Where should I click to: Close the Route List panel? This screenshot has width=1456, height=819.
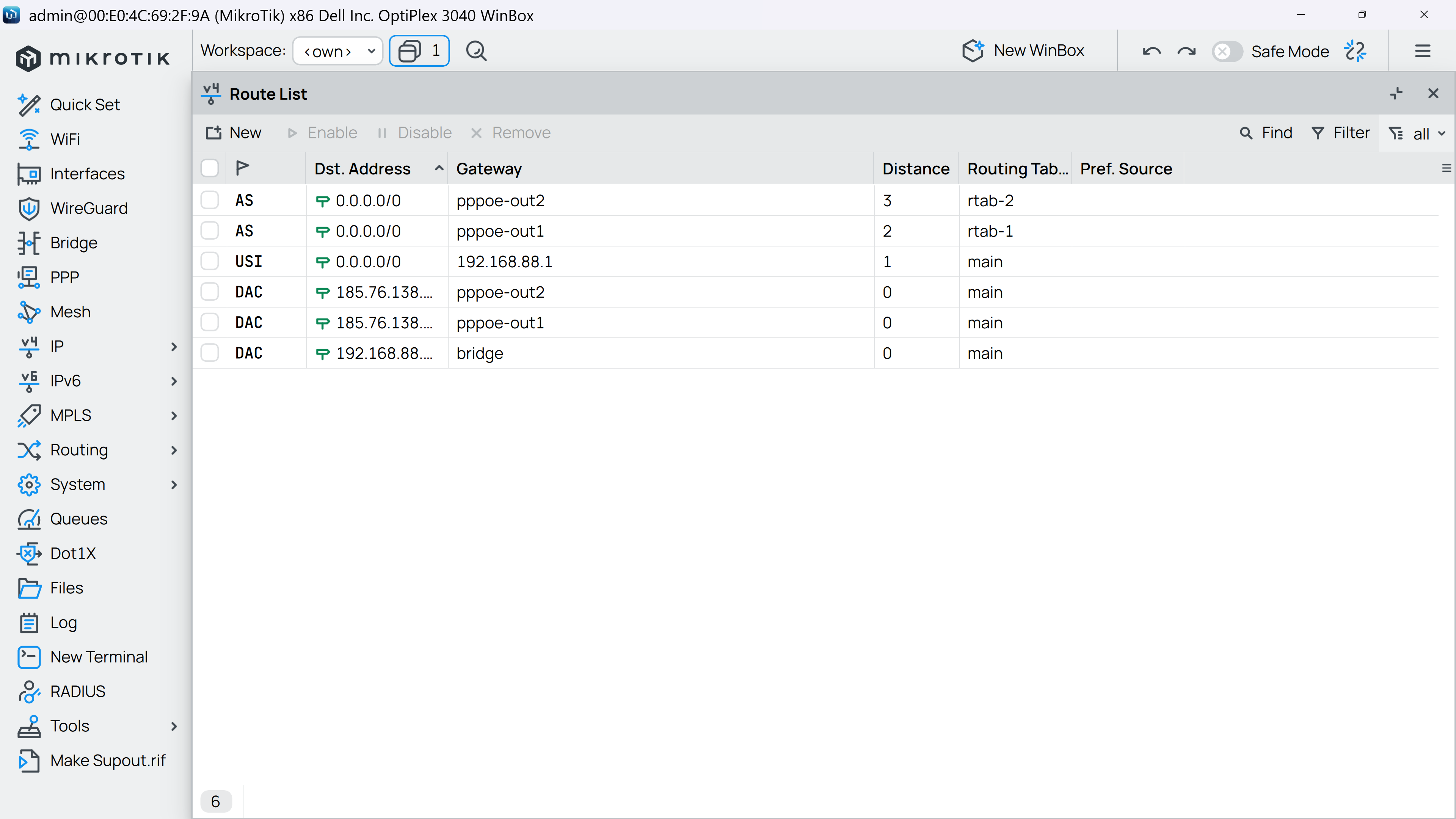(x=1433, y=93)
